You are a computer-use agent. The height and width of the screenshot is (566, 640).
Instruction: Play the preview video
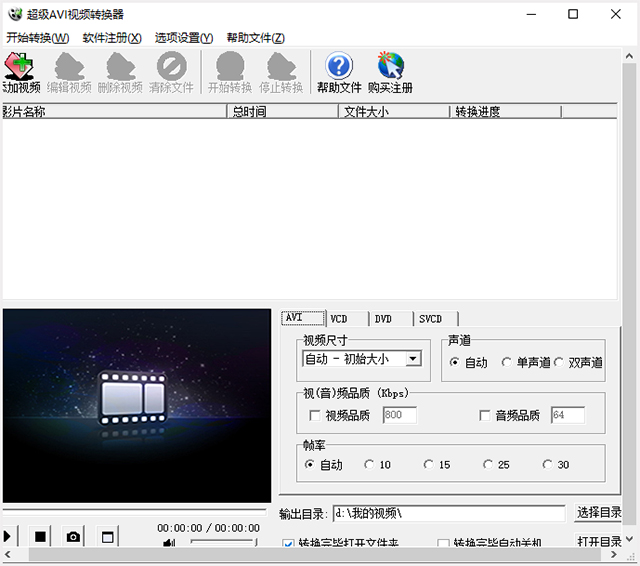pyautogui.click(x=7, y=536)
